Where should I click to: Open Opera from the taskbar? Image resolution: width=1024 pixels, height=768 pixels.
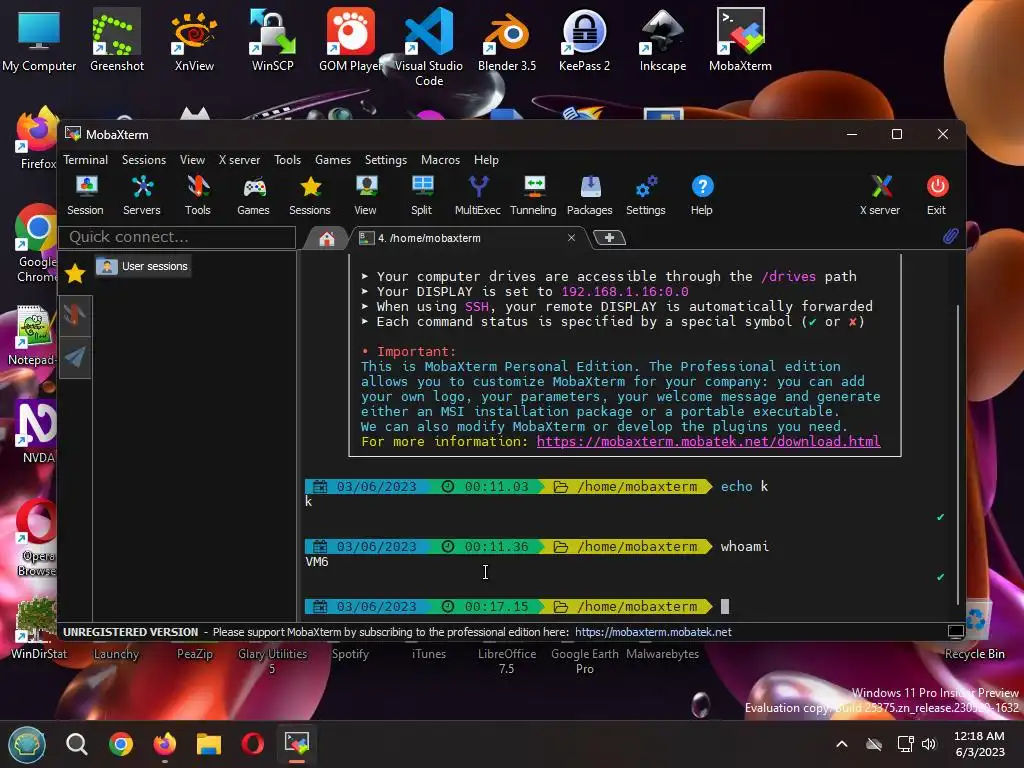point(253,744)
